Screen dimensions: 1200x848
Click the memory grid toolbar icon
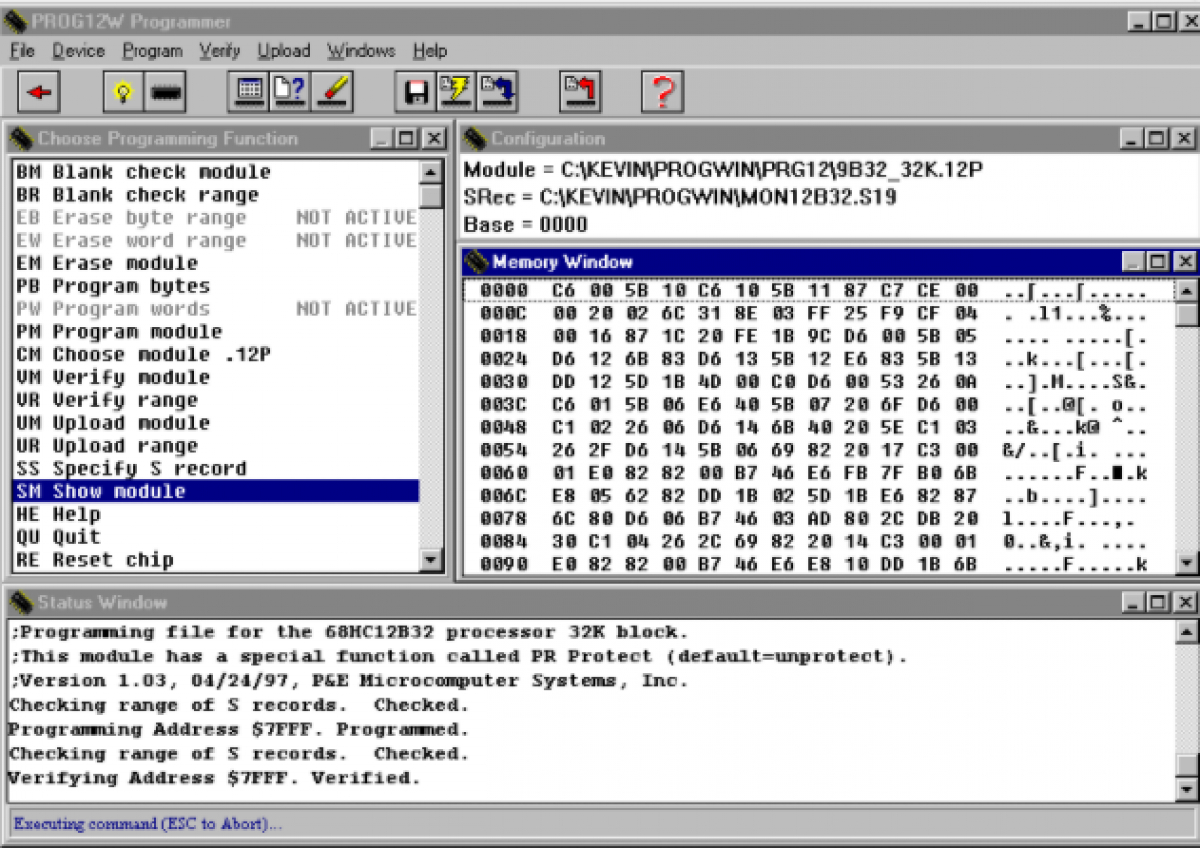(x=250, y=92)
